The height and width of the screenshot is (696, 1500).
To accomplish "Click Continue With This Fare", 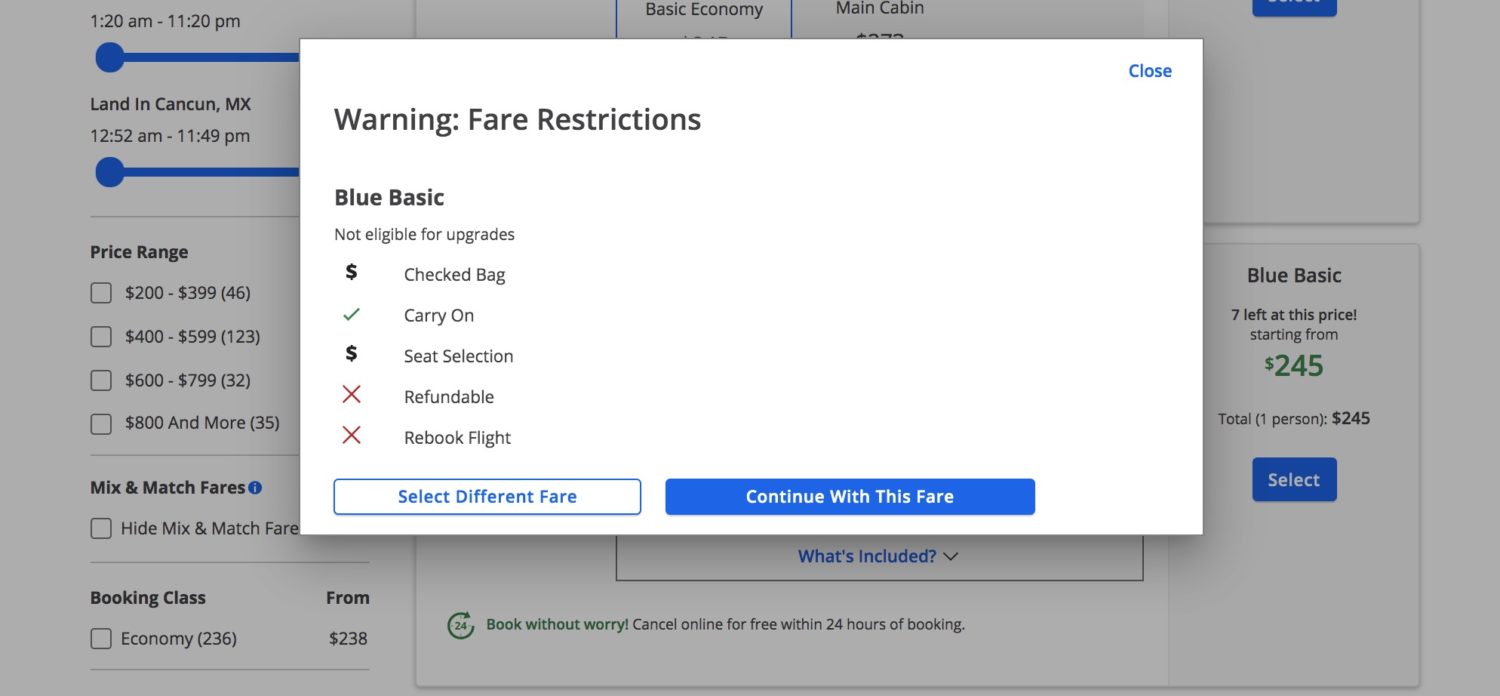I will [x=849, y=496].
